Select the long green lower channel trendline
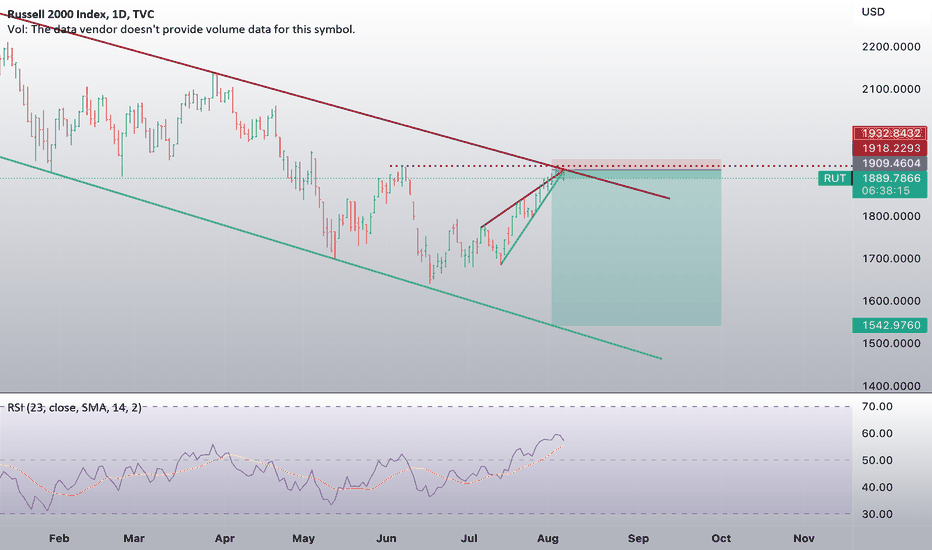932x550 pixels. (330, 257)
